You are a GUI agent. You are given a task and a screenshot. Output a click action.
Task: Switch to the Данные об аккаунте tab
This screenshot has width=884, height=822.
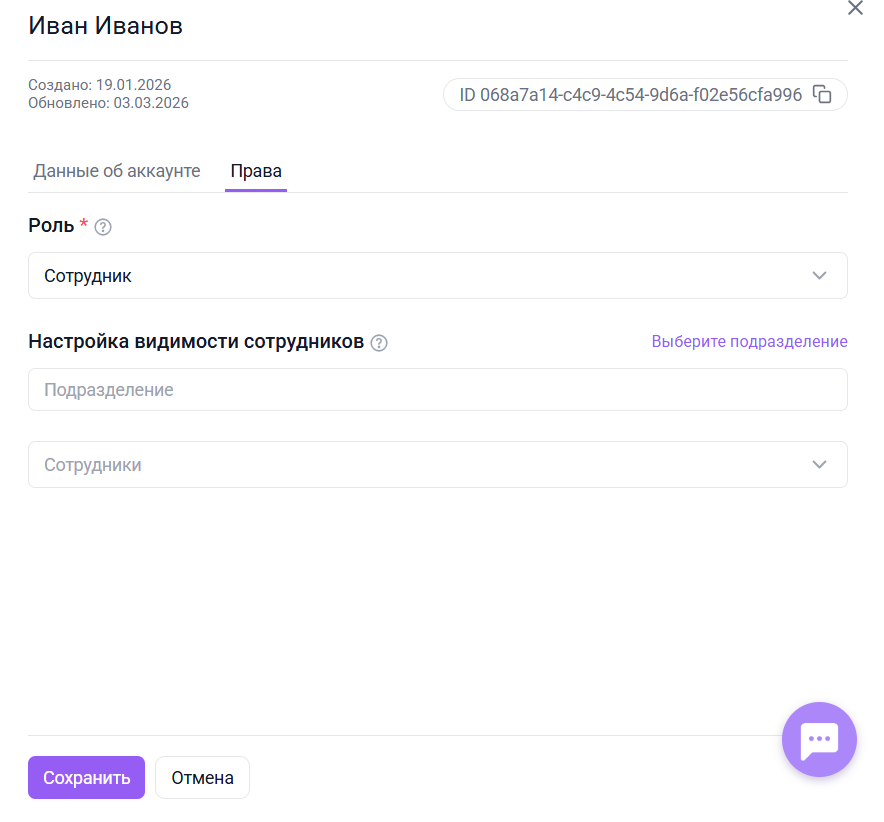[117, 171]
